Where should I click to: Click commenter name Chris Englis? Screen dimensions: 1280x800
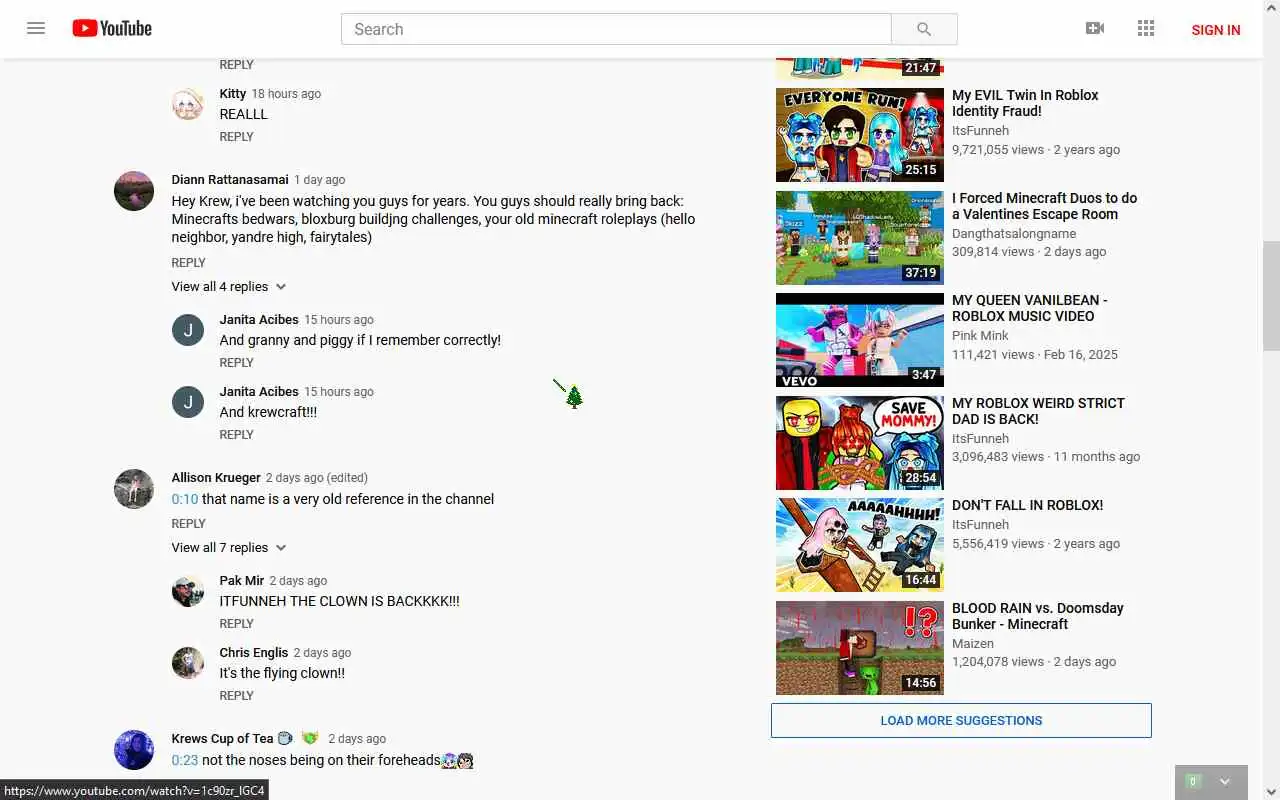pos(254,653)
